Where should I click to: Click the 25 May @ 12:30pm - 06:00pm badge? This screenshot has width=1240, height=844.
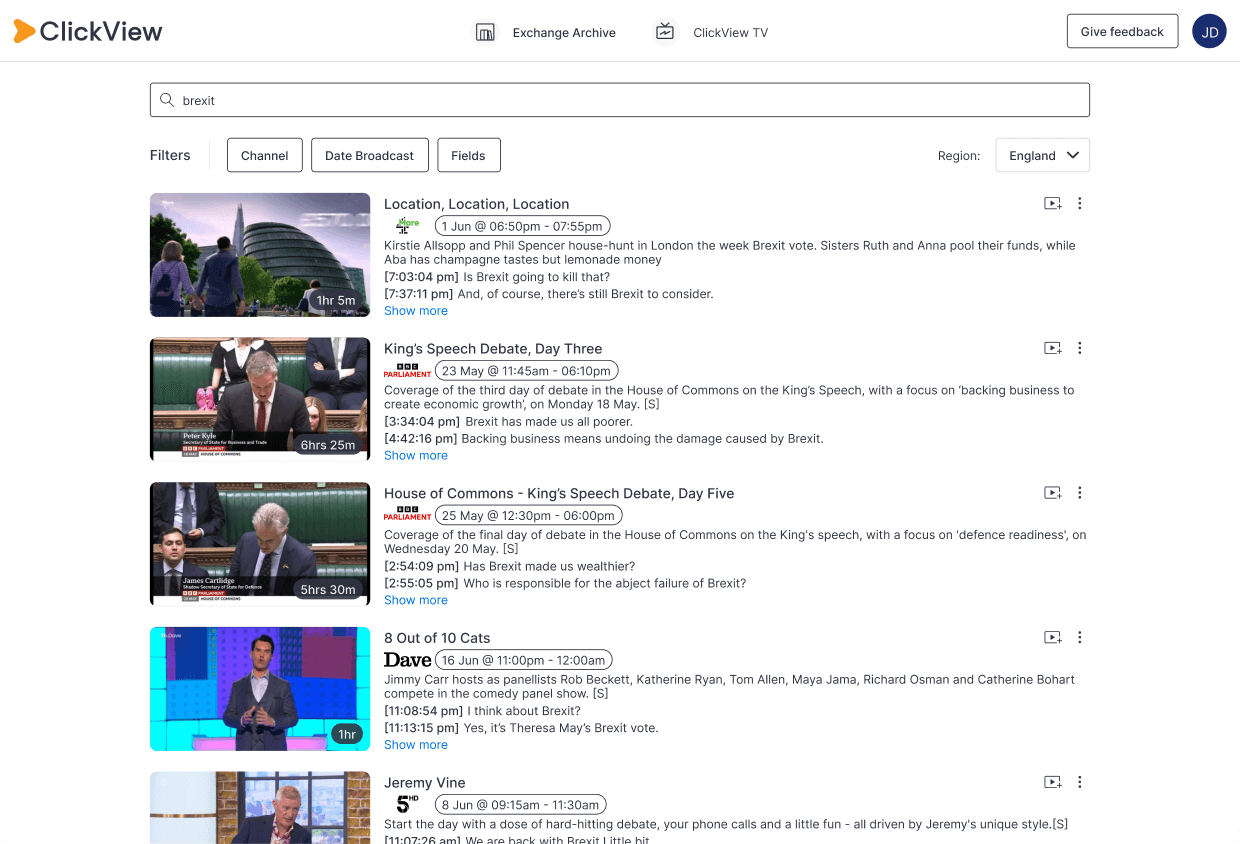tap(528, 516)
